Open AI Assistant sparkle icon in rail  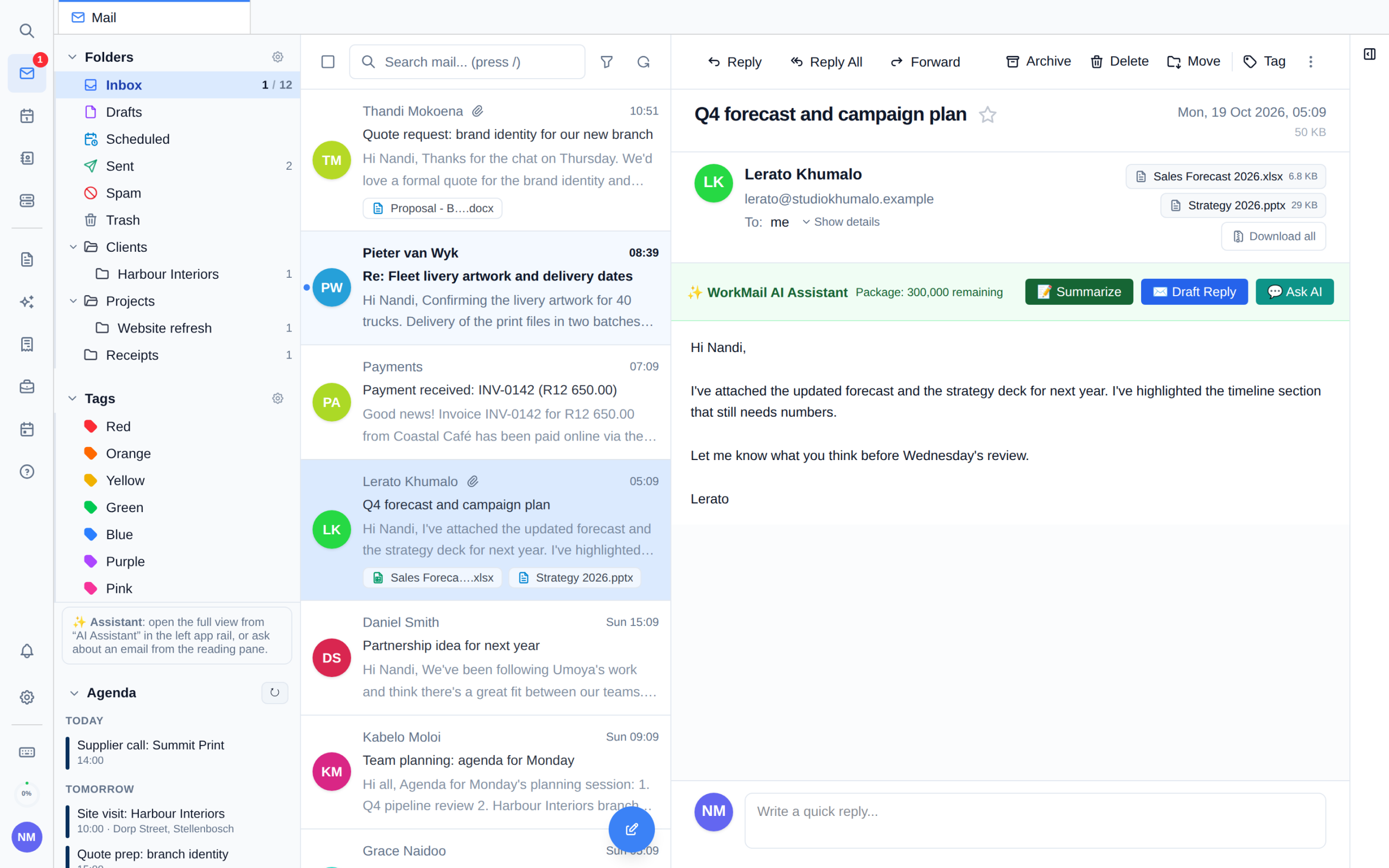pos(27,302)
